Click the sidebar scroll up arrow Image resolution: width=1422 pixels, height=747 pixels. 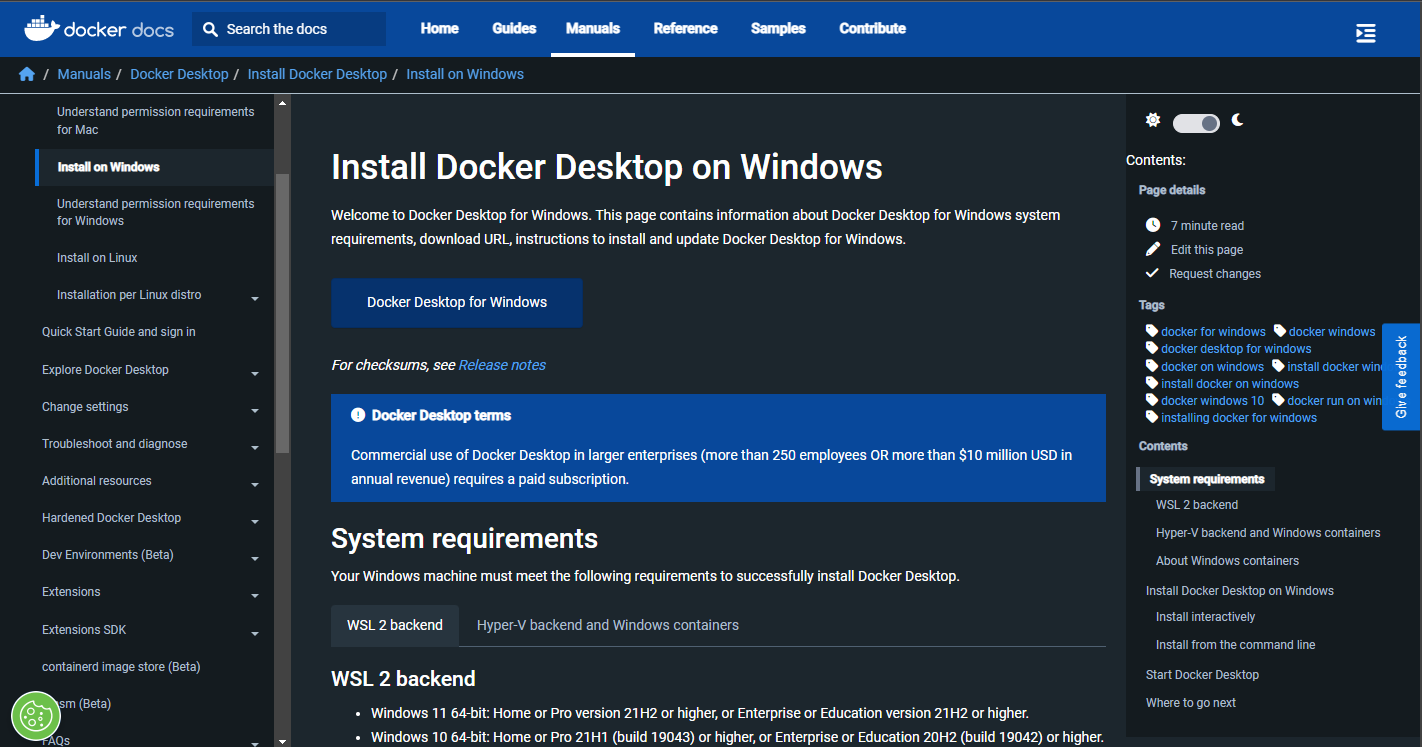click(282, 103)
